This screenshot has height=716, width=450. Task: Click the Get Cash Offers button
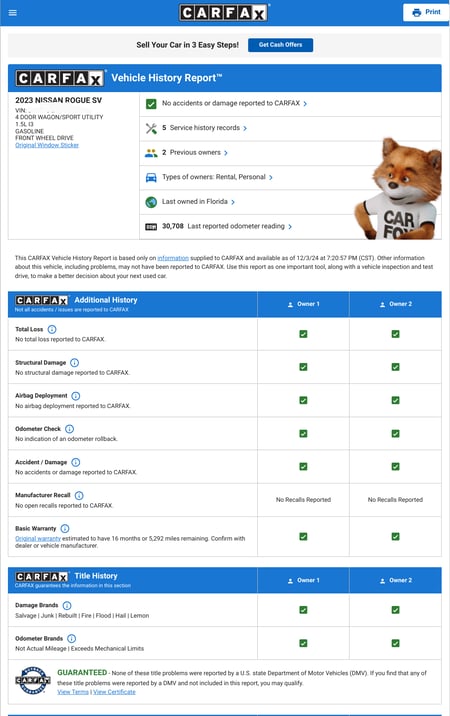[x=281, y=45]
